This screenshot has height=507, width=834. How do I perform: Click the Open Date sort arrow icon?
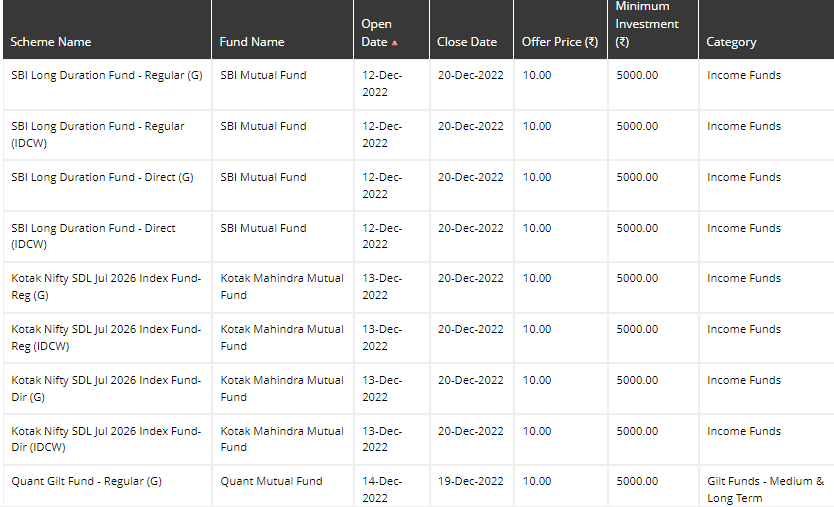[x=394, y=43]
